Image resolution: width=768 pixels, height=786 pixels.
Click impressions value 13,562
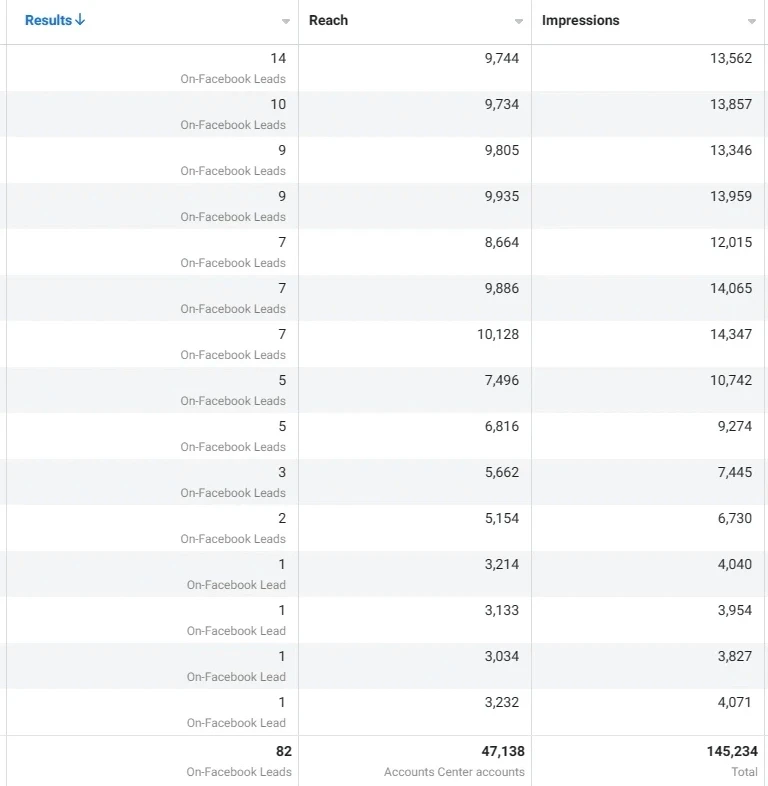pos(731,59)
